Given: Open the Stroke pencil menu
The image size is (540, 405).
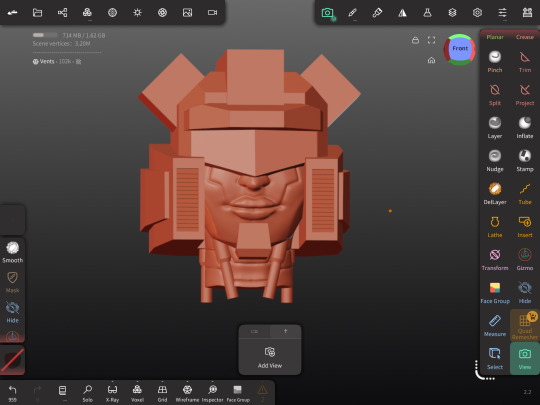Looking at the screenshot, I should click(352, 13).
